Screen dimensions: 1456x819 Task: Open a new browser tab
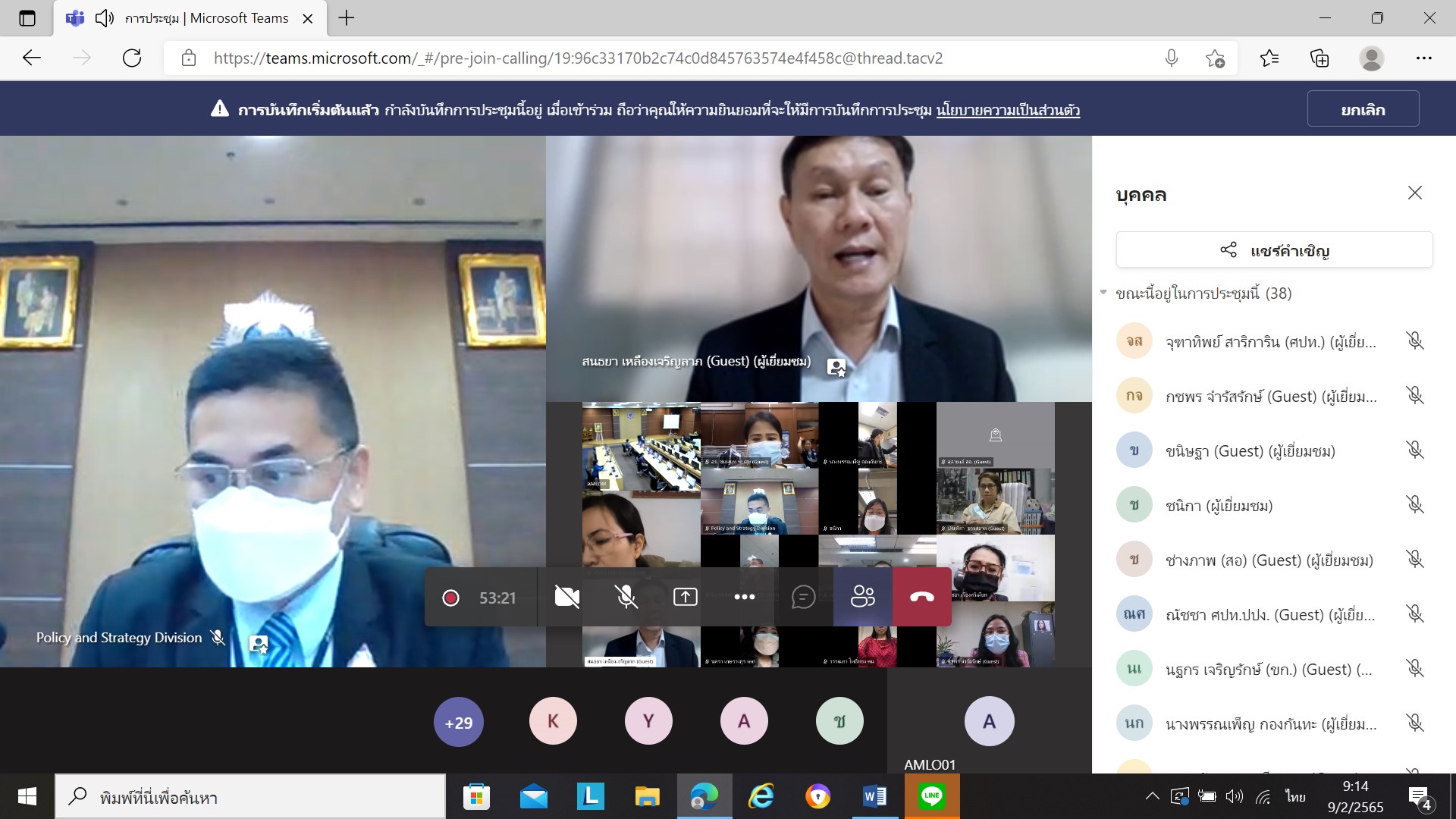coord(347,18)
